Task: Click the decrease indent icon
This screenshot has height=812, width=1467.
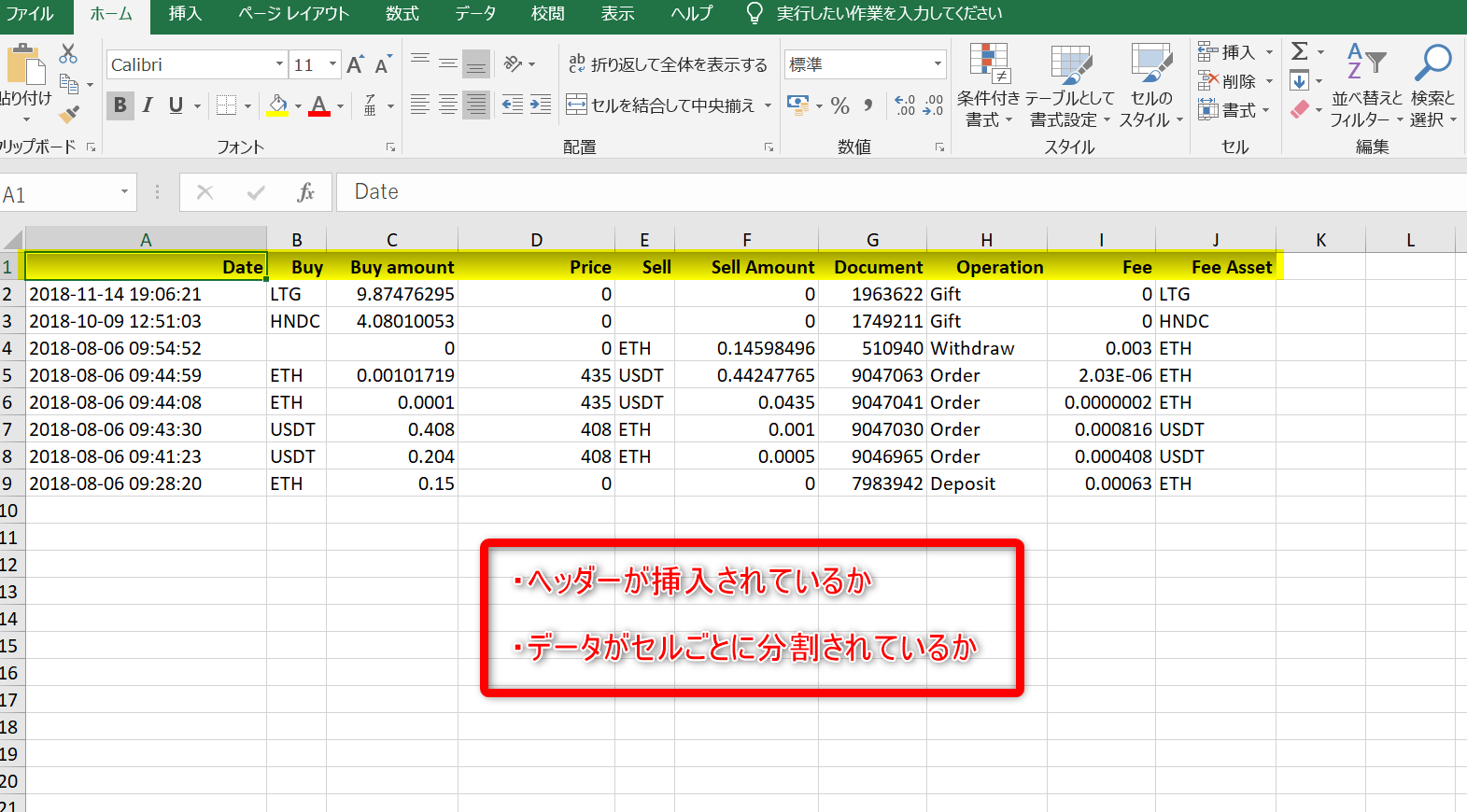Action: 513,105
